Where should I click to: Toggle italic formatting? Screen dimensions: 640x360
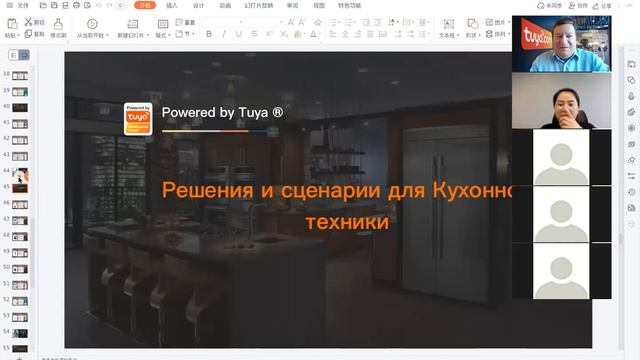224,34
